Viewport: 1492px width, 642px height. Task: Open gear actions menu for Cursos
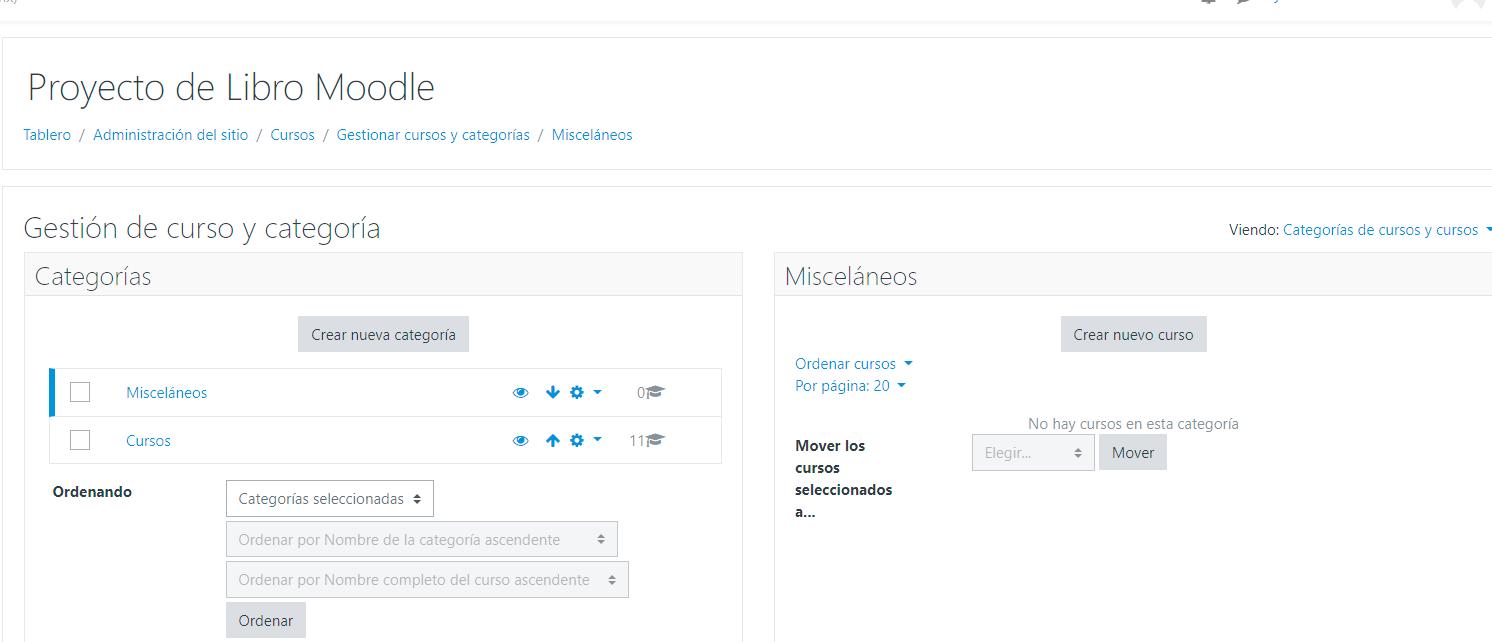(x=585, y=441)
